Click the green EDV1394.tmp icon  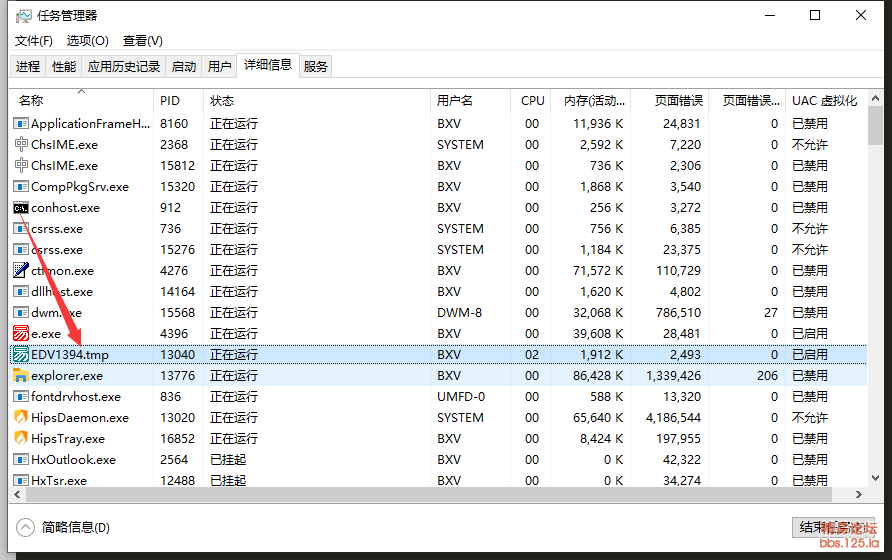[21, 355]
